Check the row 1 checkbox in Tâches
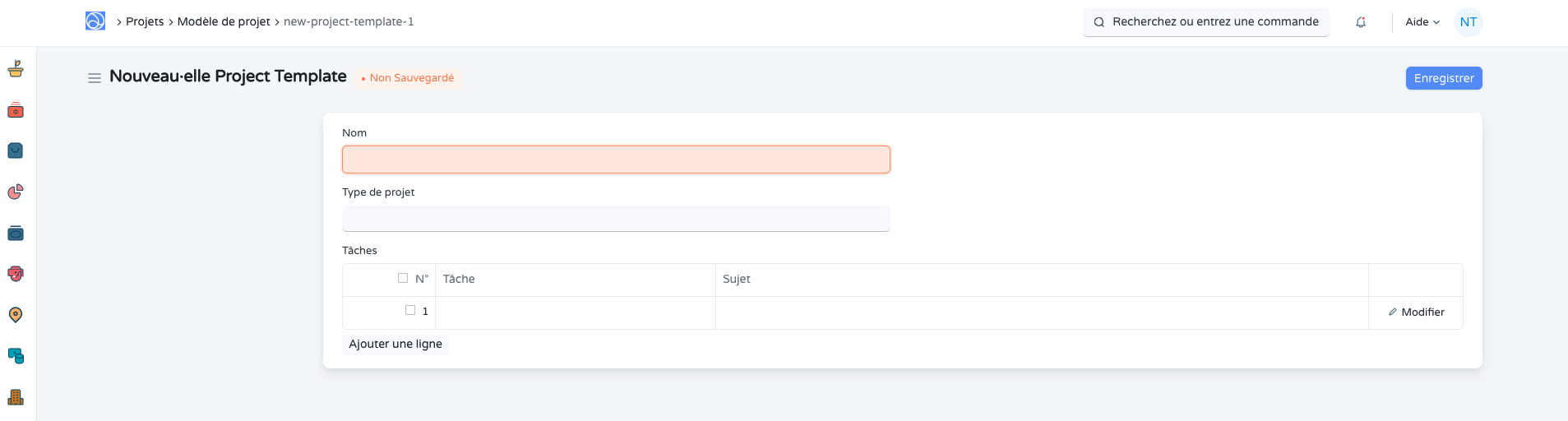 (x=410, y=310)
